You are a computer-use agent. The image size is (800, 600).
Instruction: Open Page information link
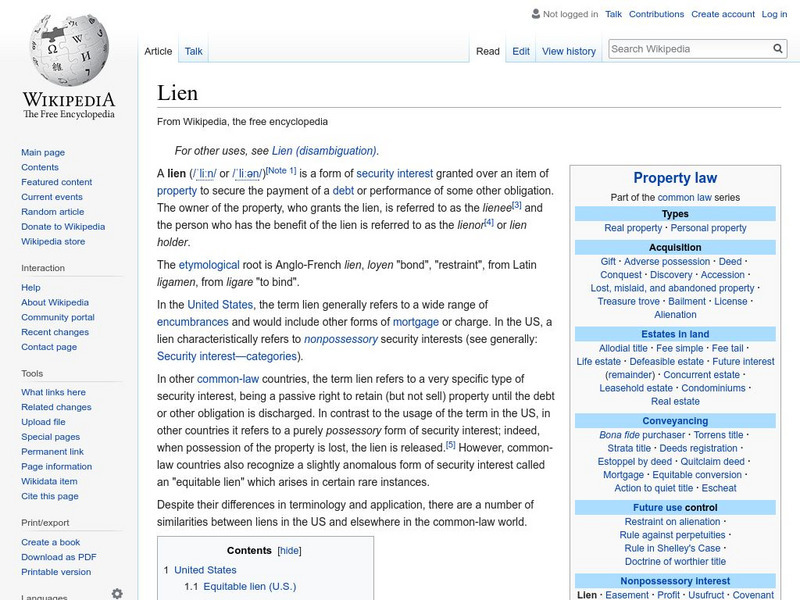[x=57, y=466]
